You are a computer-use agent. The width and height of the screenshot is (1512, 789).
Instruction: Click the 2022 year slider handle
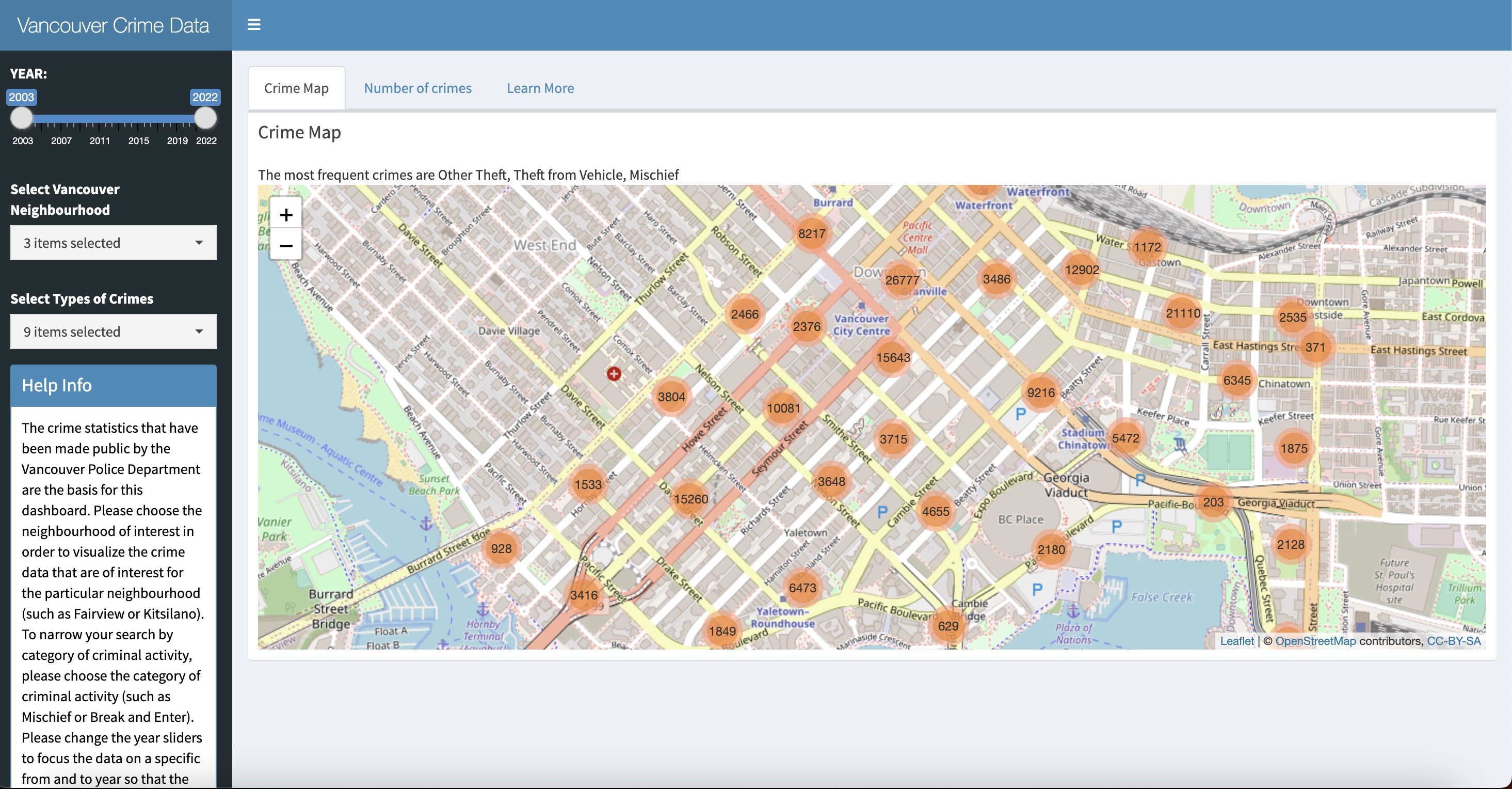pos(205,118)
